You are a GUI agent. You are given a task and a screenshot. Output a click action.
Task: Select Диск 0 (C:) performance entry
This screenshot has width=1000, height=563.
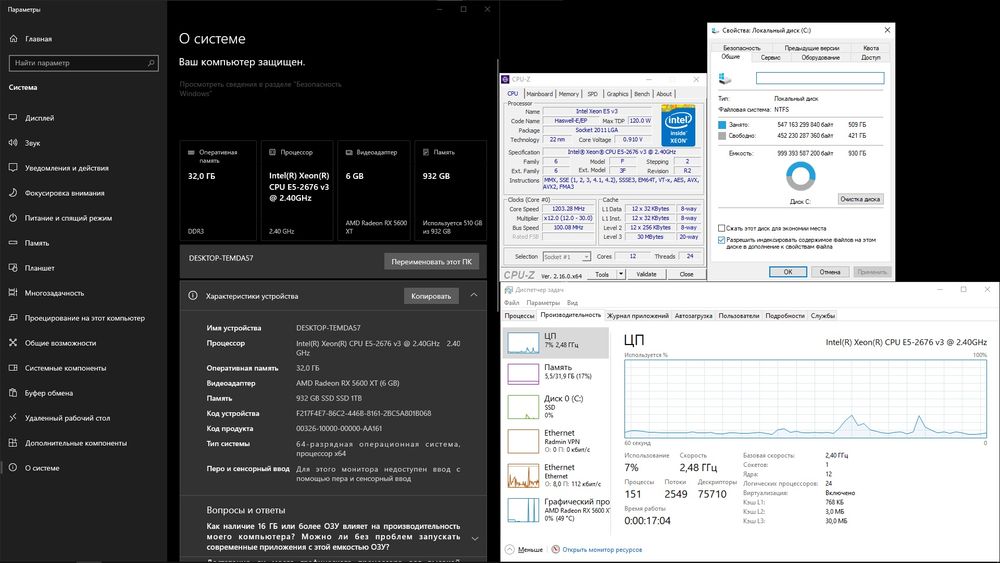(556, 406)
